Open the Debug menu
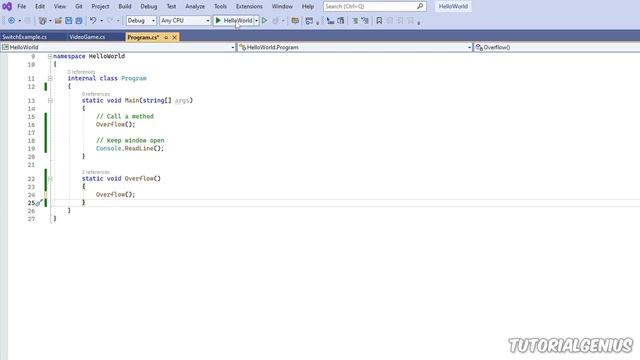The height and width of the screenshot is (360, 640). (x=149, y=6)
